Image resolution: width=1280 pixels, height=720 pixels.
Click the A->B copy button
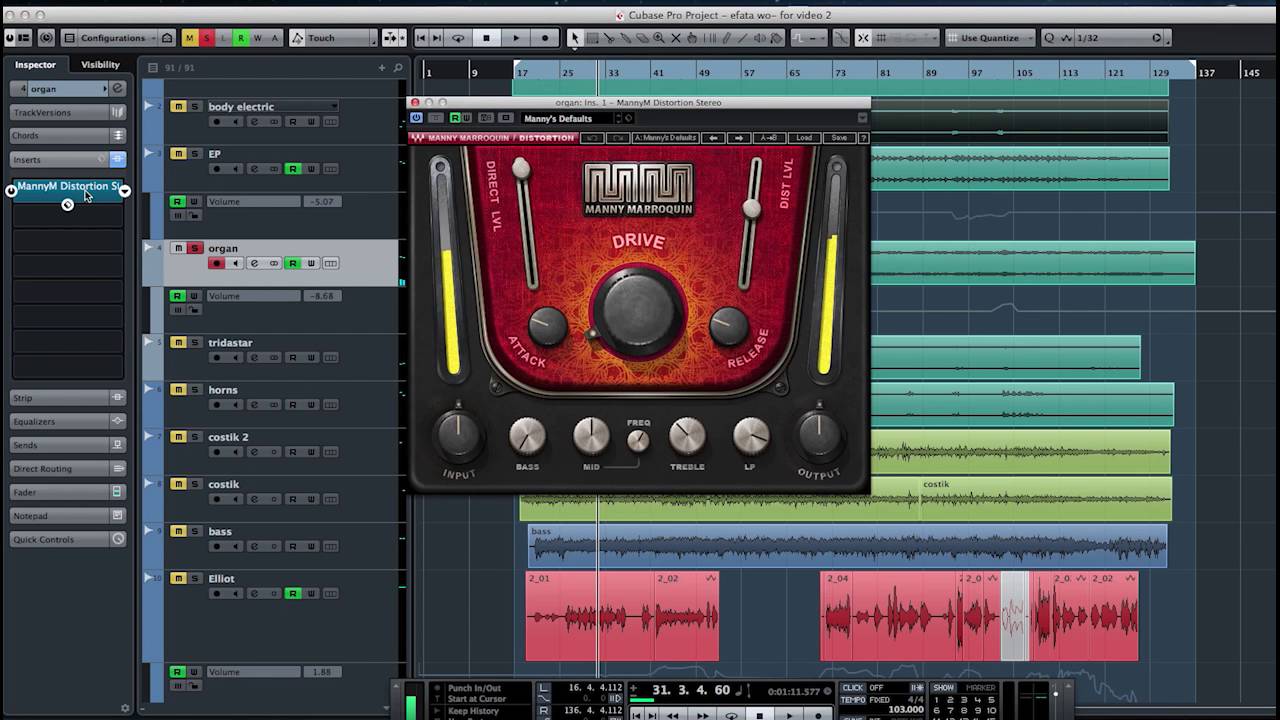[x=769, y=138]
